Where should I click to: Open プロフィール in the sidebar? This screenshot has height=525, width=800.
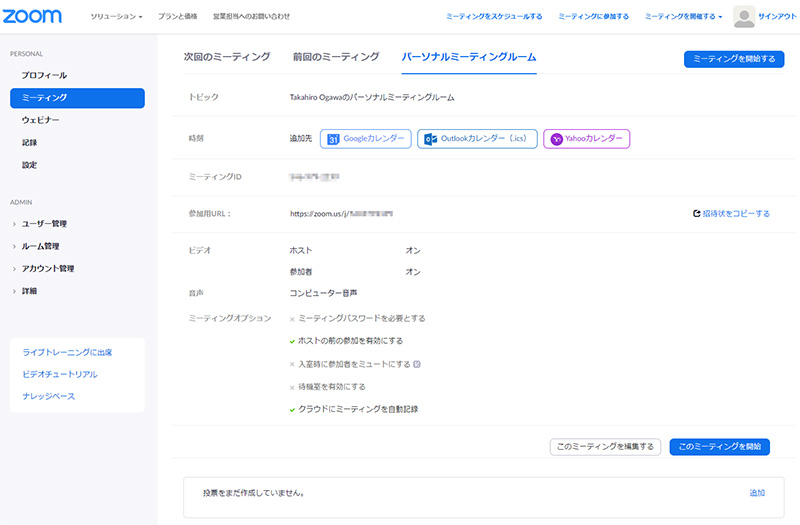click(x=45, y=75)
